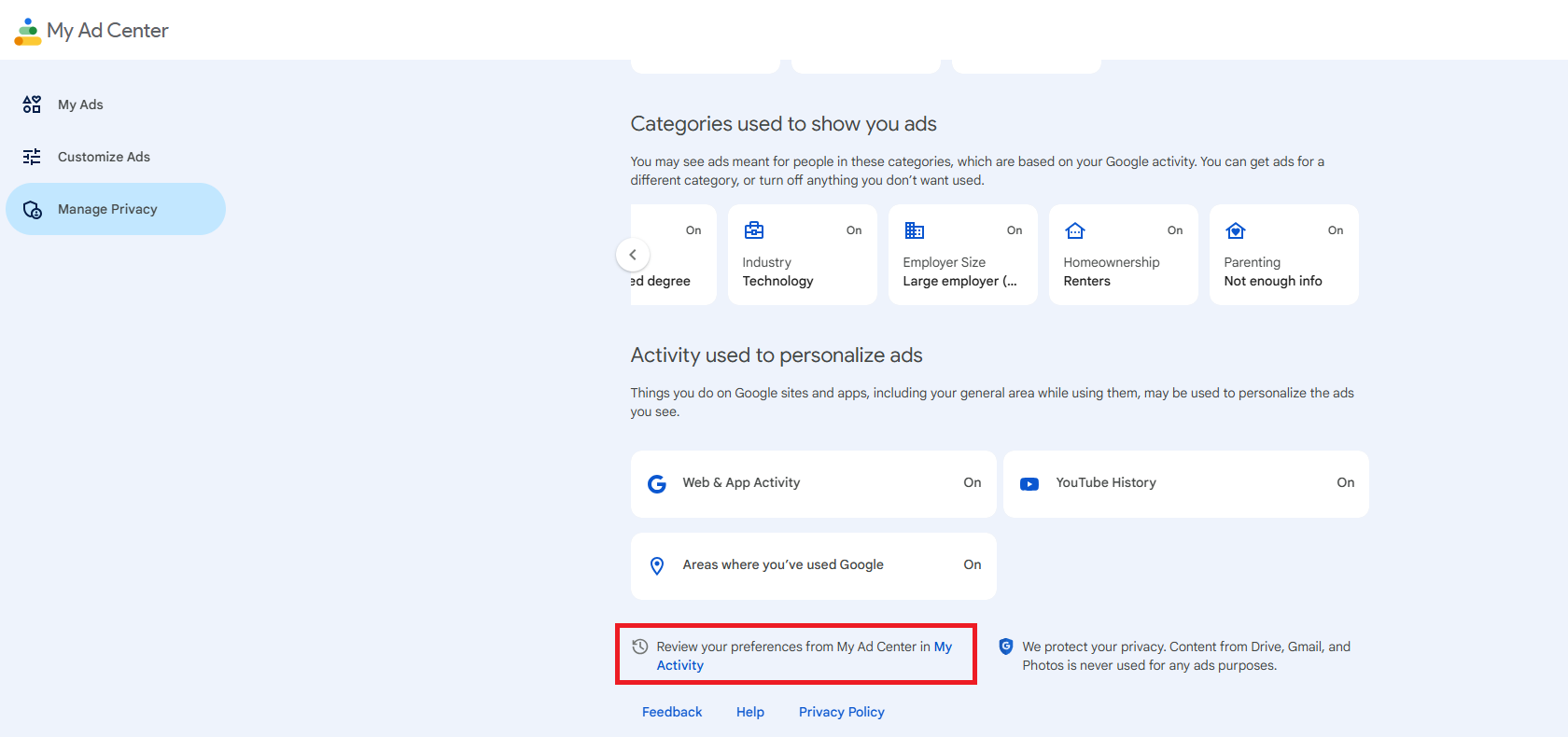Toggle YouTube History On status

(1345, 482)
